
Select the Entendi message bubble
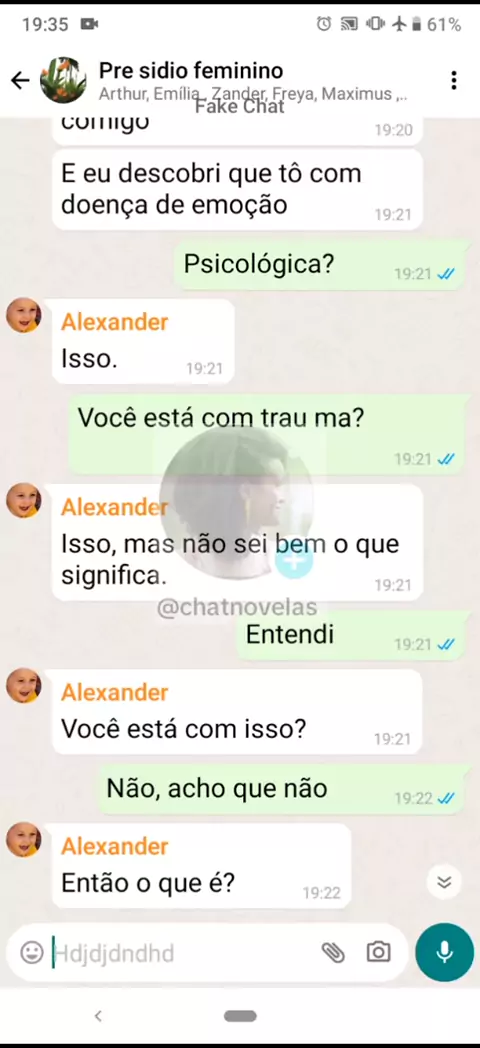tap(352, 636)
